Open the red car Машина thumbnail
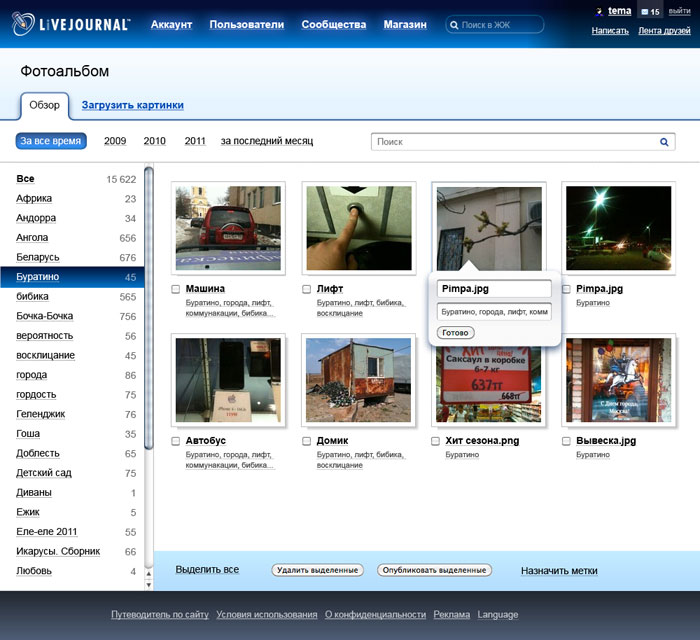The width and height of the screenshot is (700, 640). pyautogui.click(x=228, y=229)
